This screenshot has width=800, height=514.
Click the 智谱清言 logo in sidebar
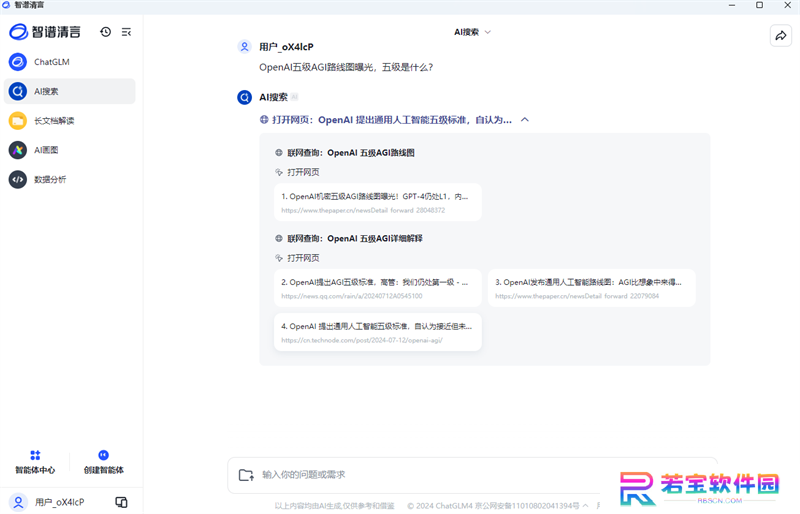(x=45, y=32)
